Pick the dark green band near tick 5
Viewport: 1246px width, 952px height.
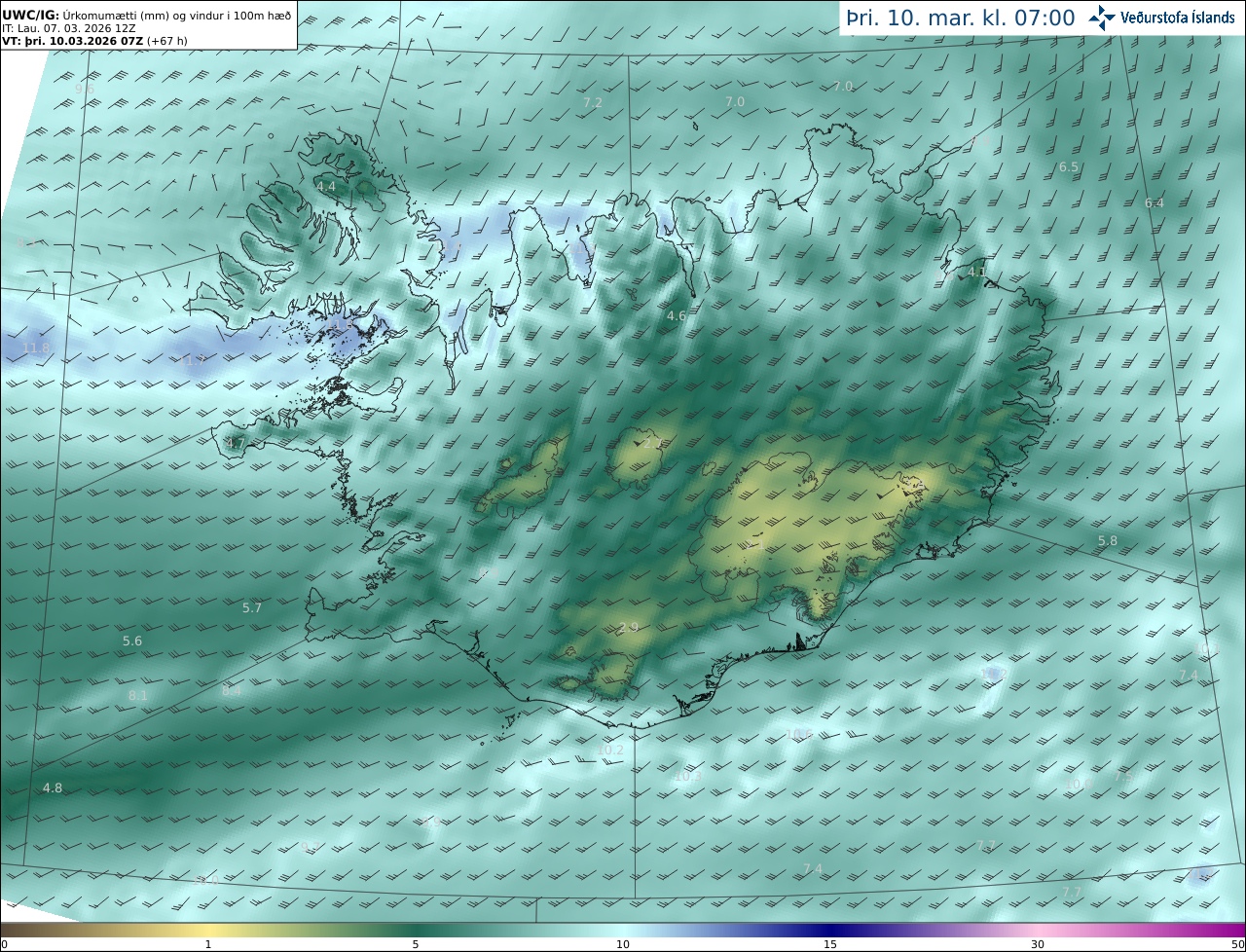click(x=416, y=930)
